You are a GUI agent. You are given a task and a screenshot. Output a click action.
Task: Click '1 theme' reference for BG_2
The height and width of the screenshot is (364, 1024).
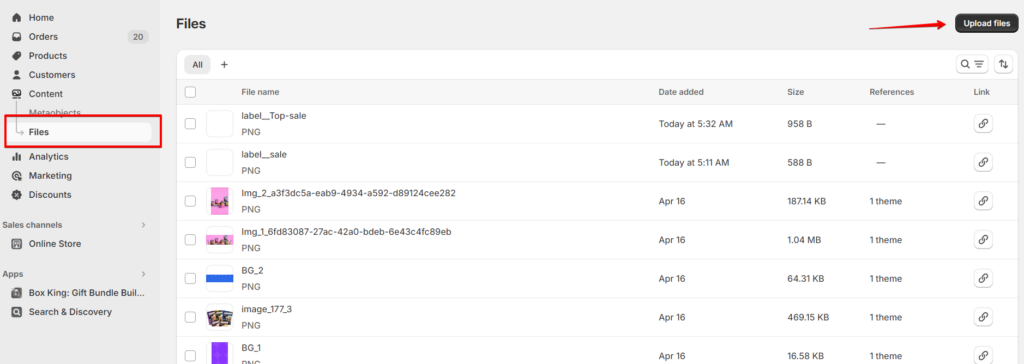886,278
